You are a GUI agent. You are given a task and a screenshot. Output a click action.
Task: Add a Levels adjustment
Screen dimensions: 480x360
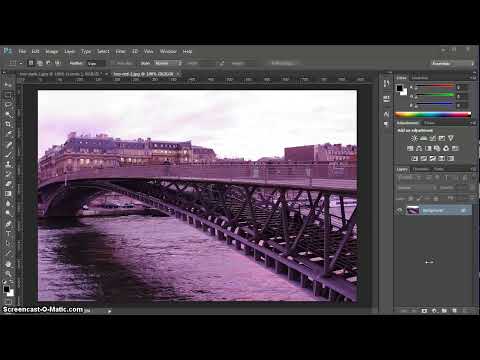pyautogui.click(x=423, y=138)
